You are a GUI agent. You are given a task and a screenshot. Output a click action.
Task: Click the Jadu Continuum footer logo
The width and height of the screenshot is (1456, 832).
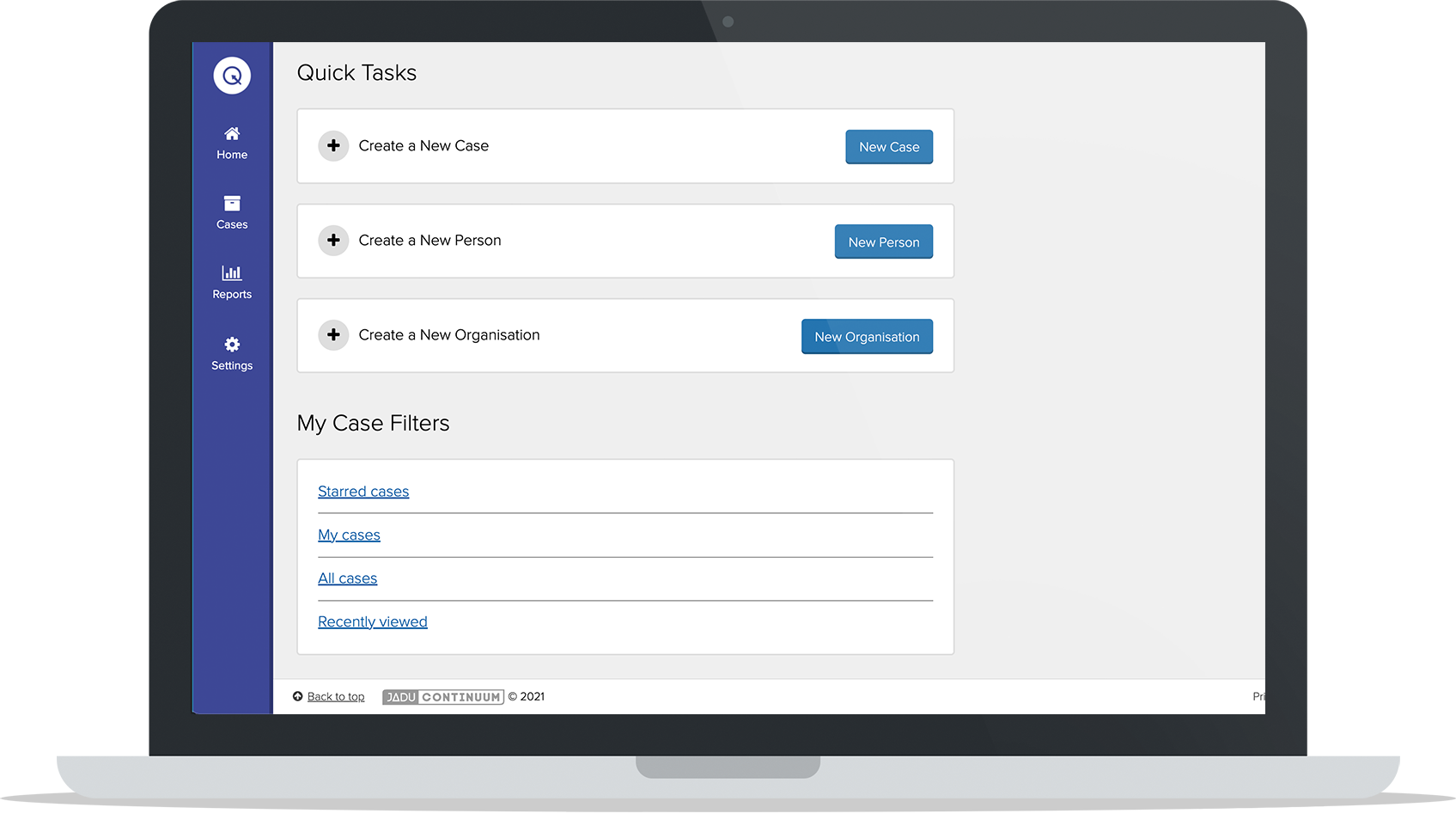[443, 697]
